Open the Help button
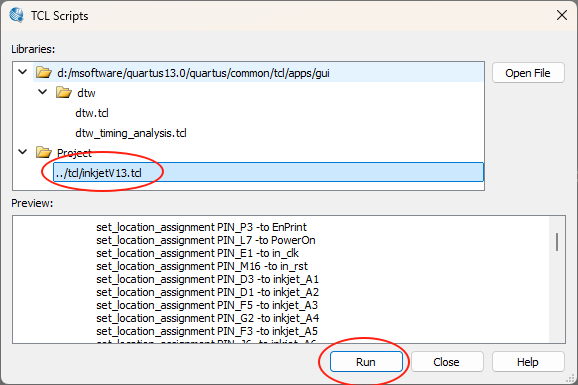This screenshot has width=578, height=385. click(528, 362)
